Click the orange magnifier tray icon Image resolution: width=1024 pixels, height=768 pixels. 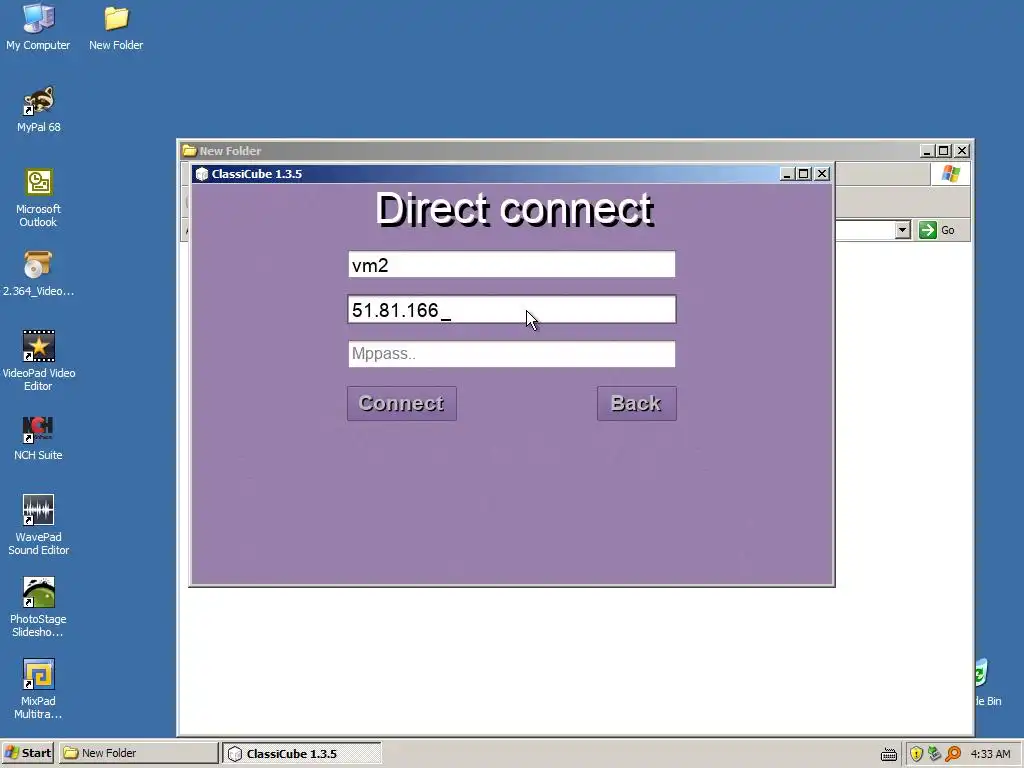pyautogui.click(x=953, y=754)
